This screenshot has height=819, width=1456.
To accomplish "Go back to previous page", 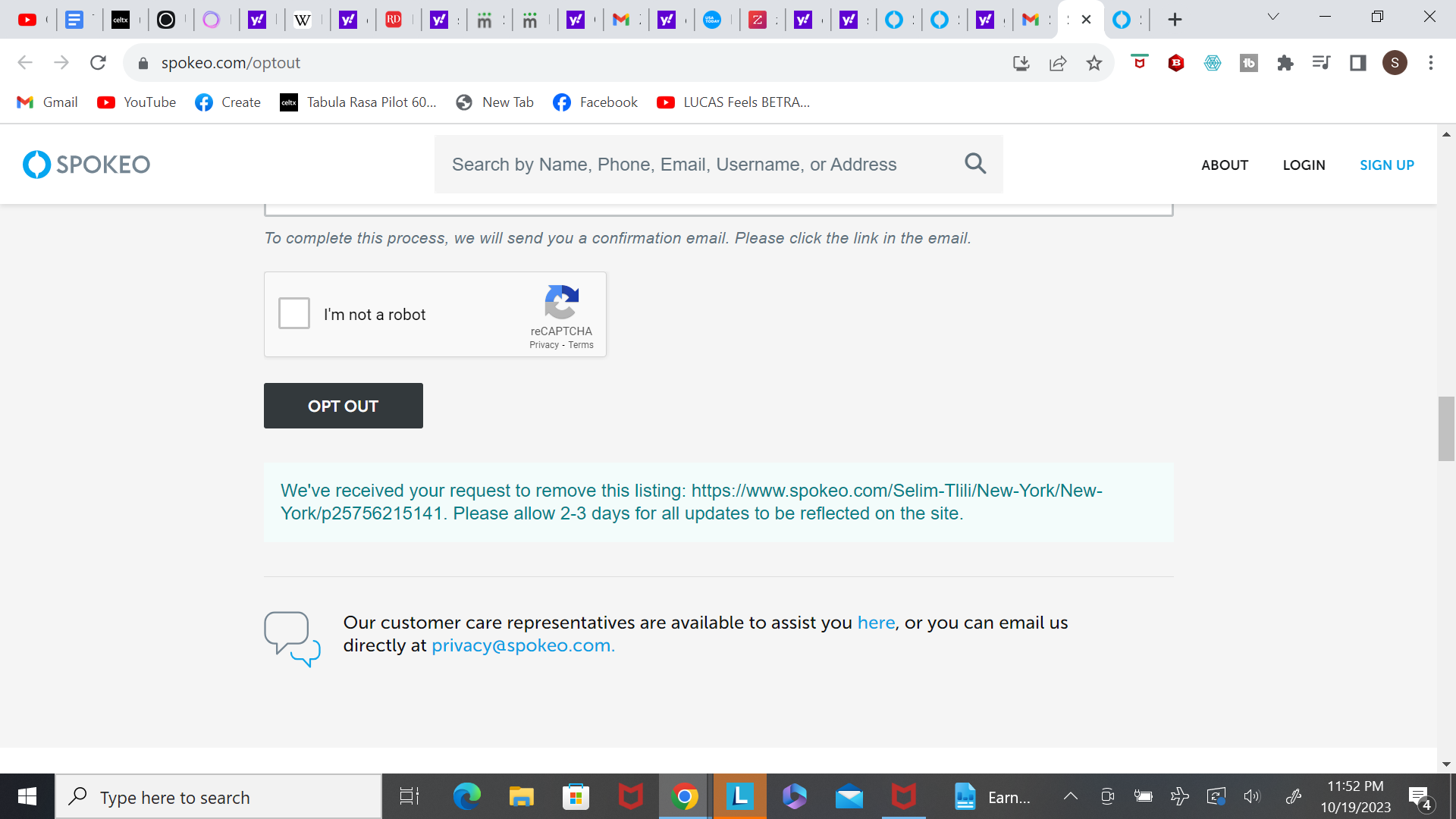I will pos(25,63).
